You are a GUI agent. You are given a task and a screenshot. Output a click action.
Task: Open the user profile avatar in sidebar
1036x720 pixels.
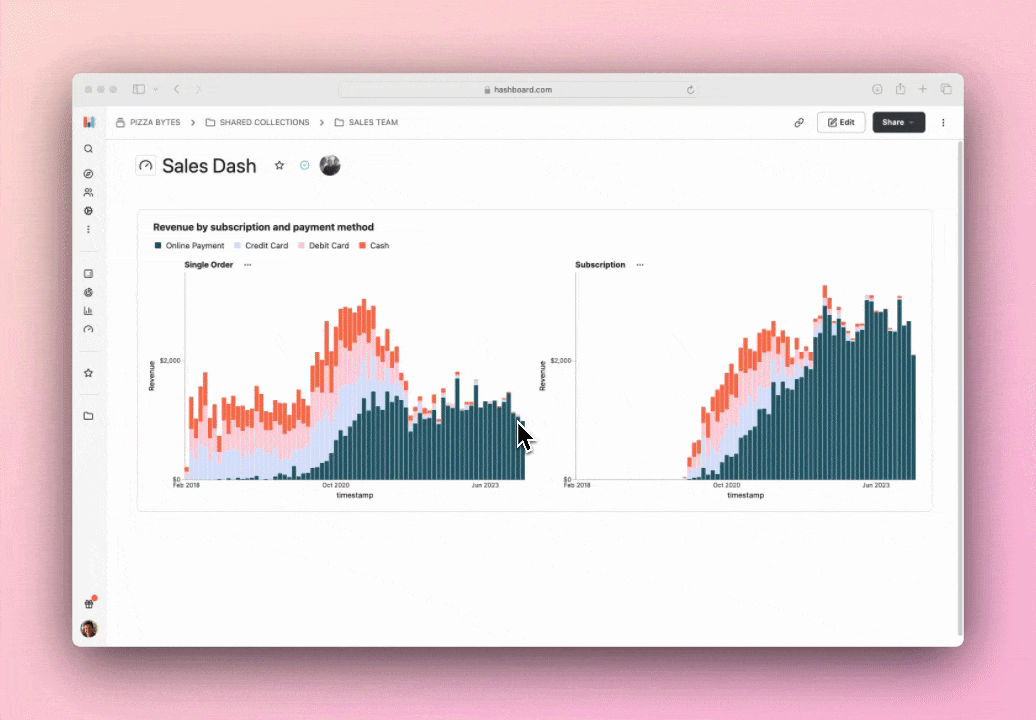click(89, 628)
